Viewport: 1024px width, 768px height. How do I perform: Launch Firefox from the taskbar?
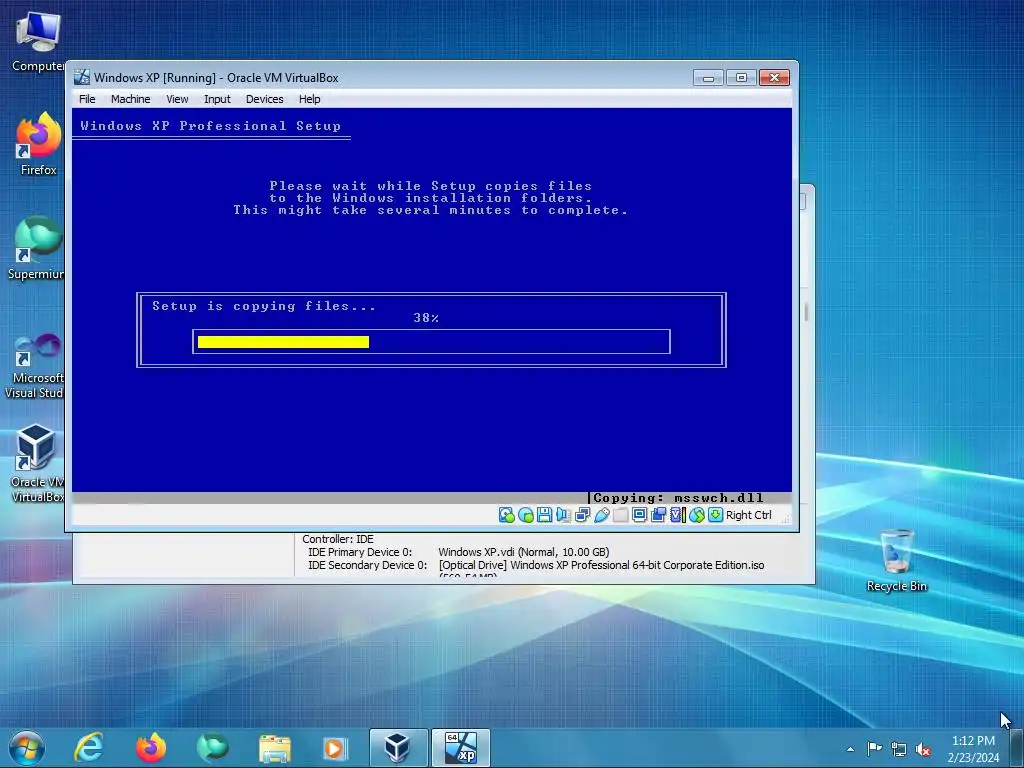[x=151, y=748]
